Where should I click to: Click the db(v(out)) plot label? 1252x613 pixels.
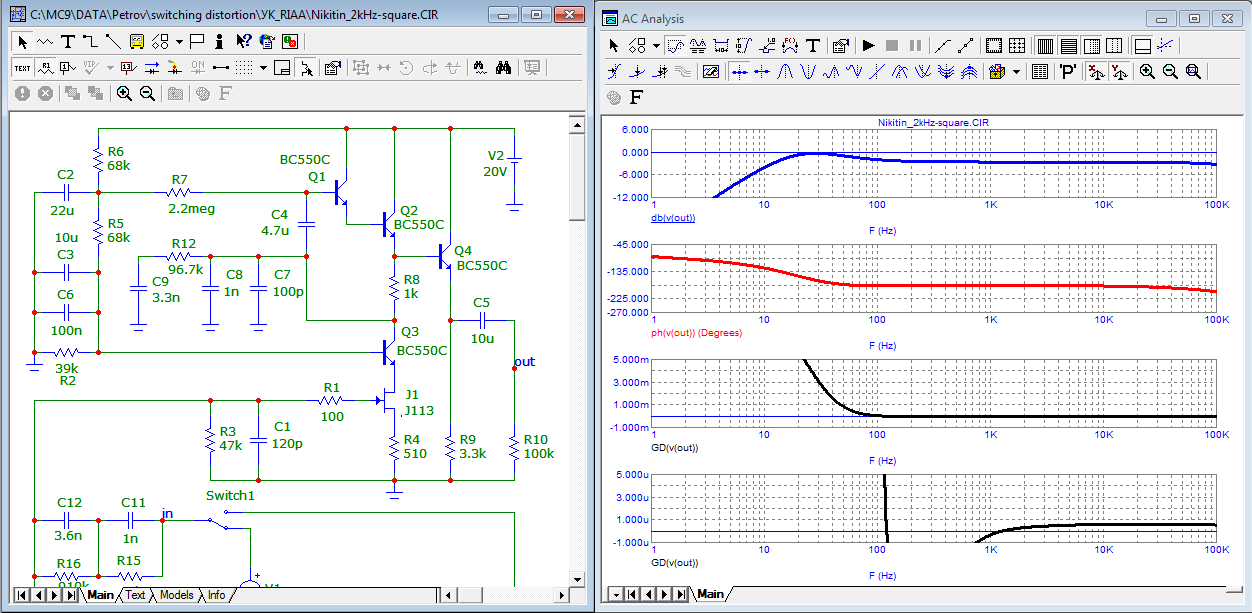coord(672,217)
